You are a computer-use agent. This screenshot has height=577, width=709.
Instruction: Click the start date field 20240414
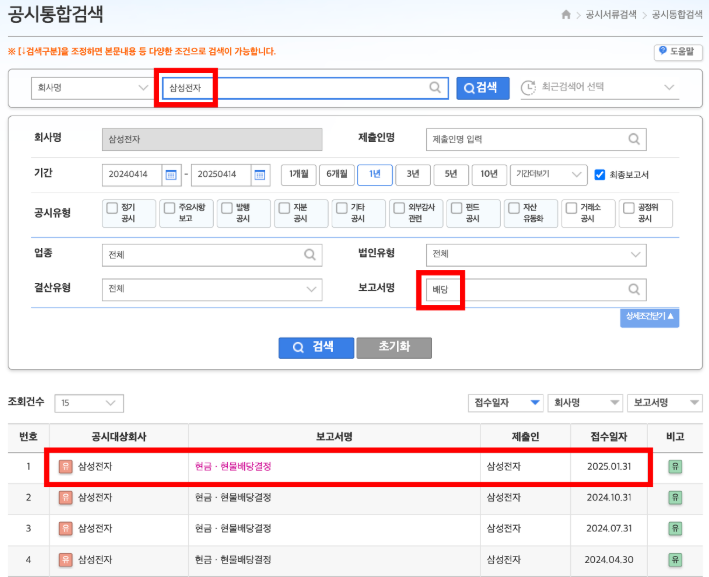[x=132, y=175]
